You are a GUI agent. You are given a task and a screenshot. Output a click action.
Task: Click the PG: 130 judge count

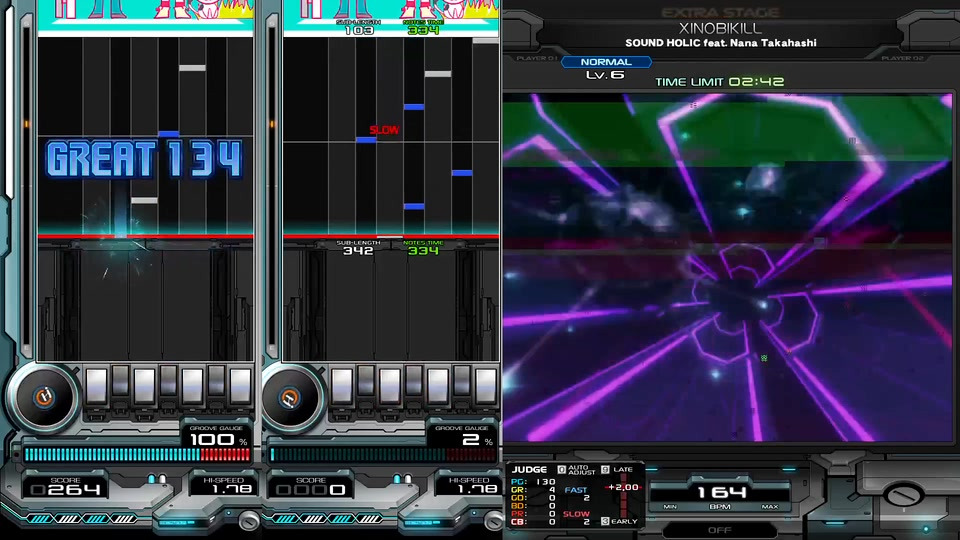533,482
